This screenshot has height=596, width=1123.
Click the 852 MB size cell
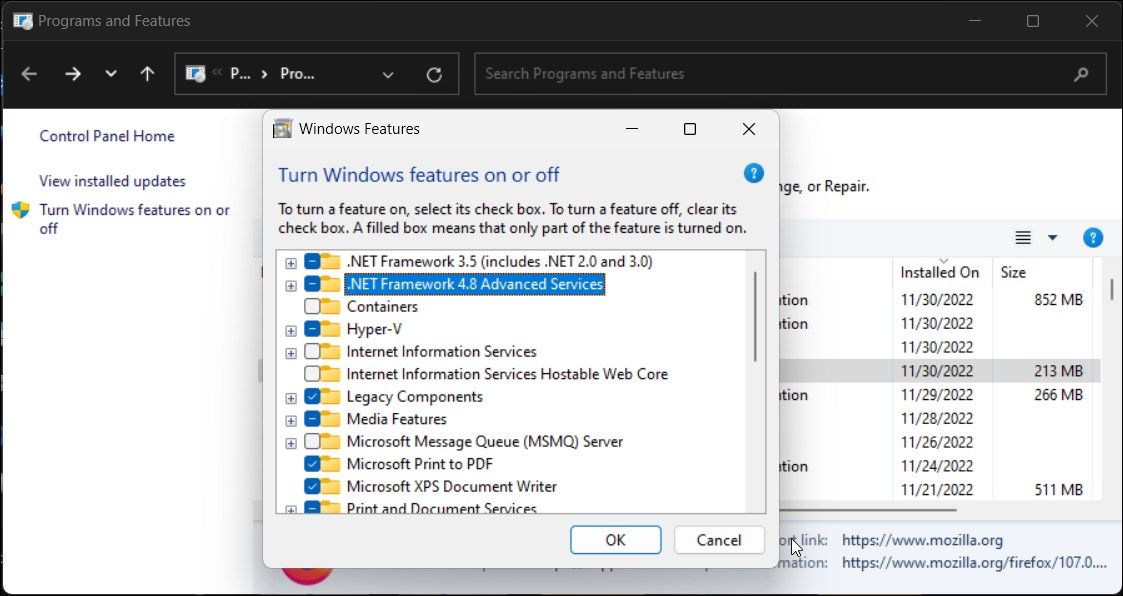pyautogui.click(x=1059, y=300)
